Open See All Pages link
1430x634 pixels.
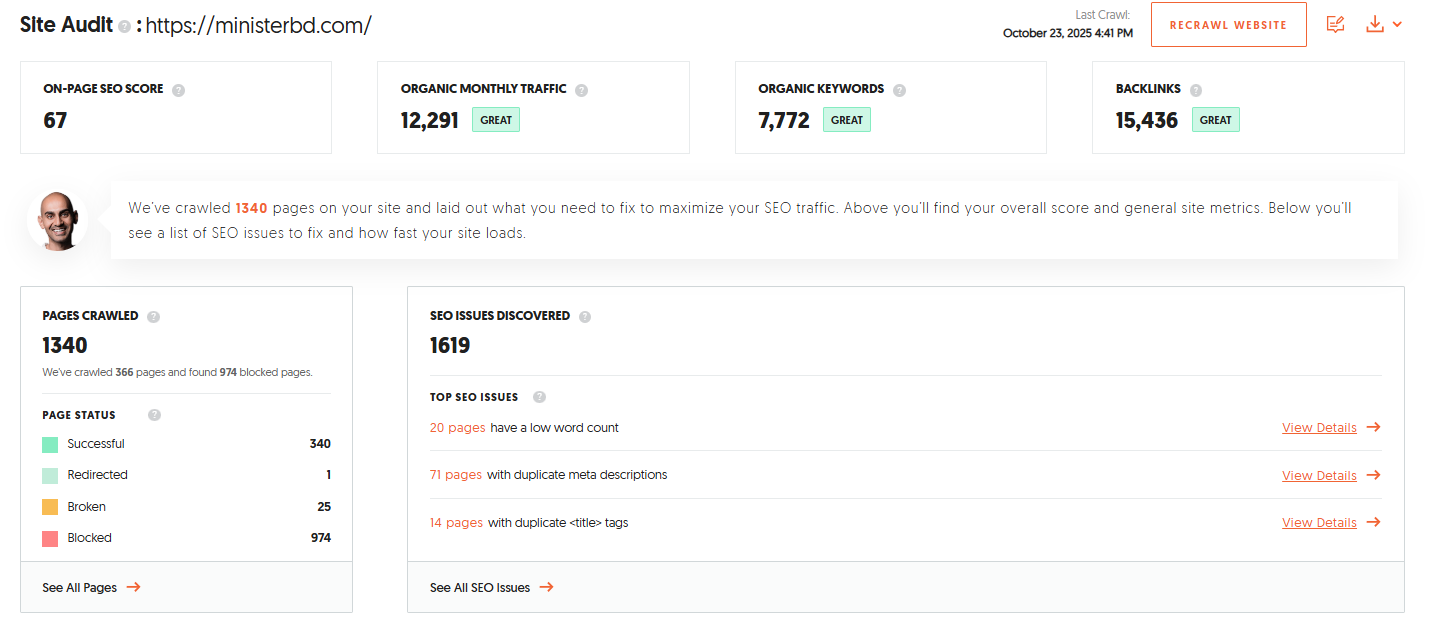click(x=91, y=588)
